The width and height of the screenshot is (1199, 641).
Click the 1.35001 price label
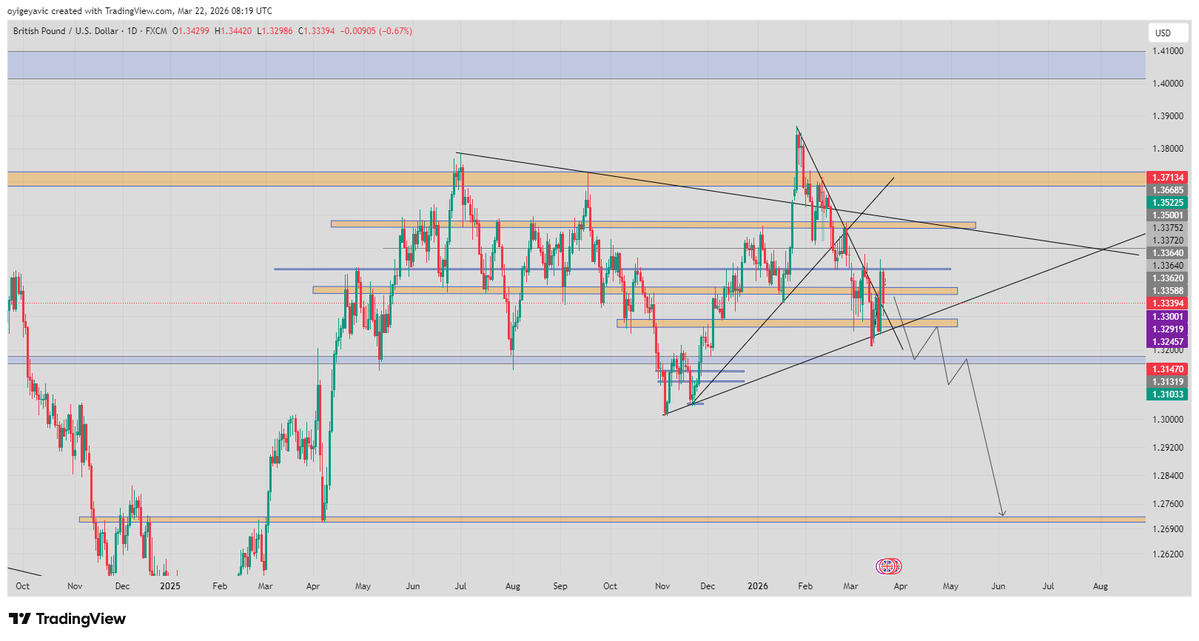pos(1167,216)
